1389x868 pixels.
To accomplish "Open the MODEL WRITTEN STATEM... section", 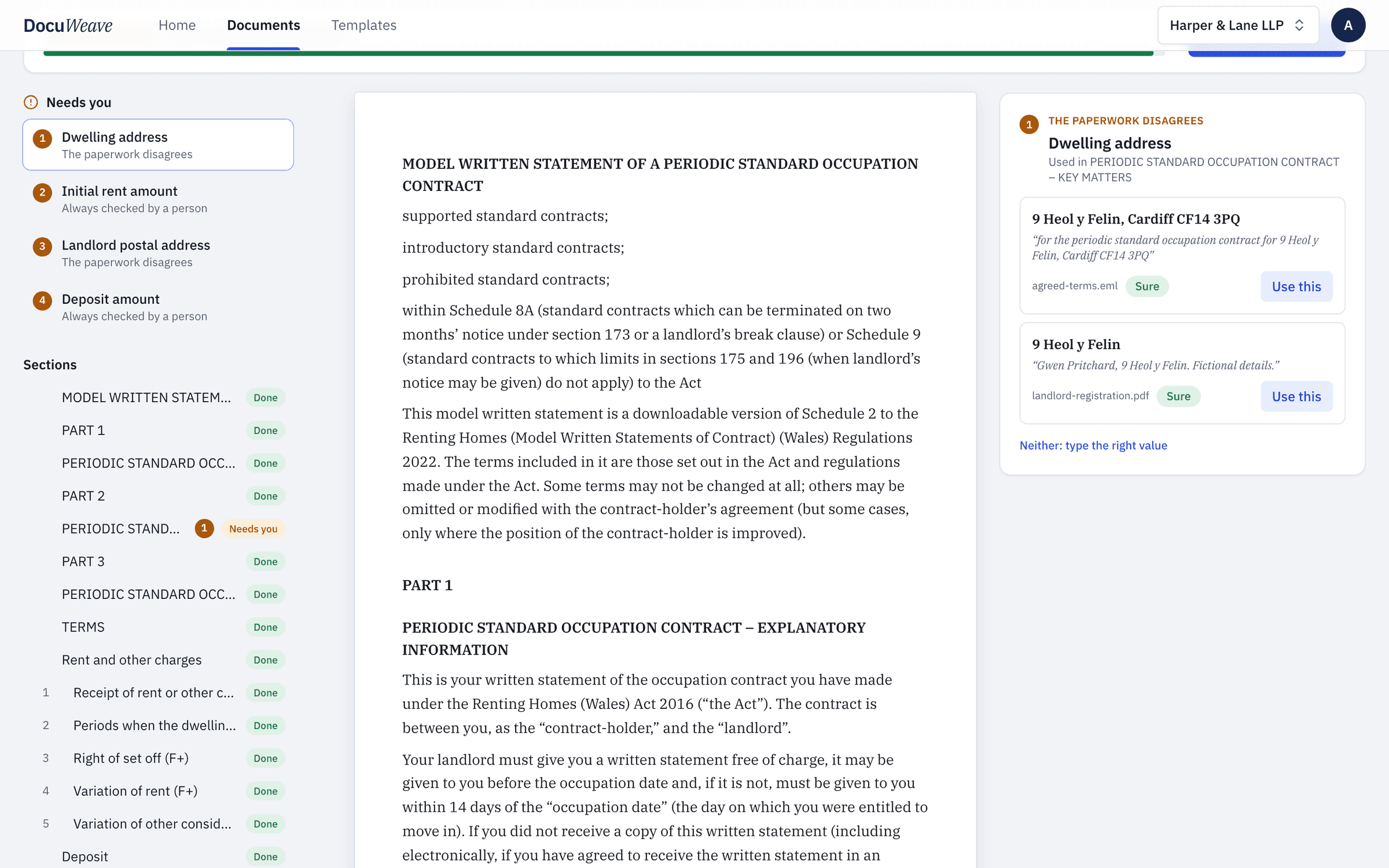I will (158, 398).
